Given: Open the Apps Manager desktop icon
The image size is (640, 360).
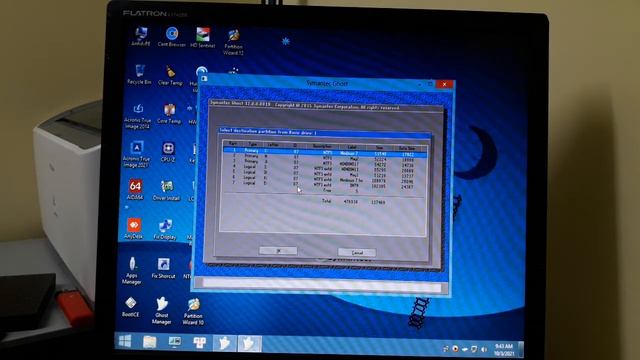Looking at the screenshot, I should [x=131, y=270].
